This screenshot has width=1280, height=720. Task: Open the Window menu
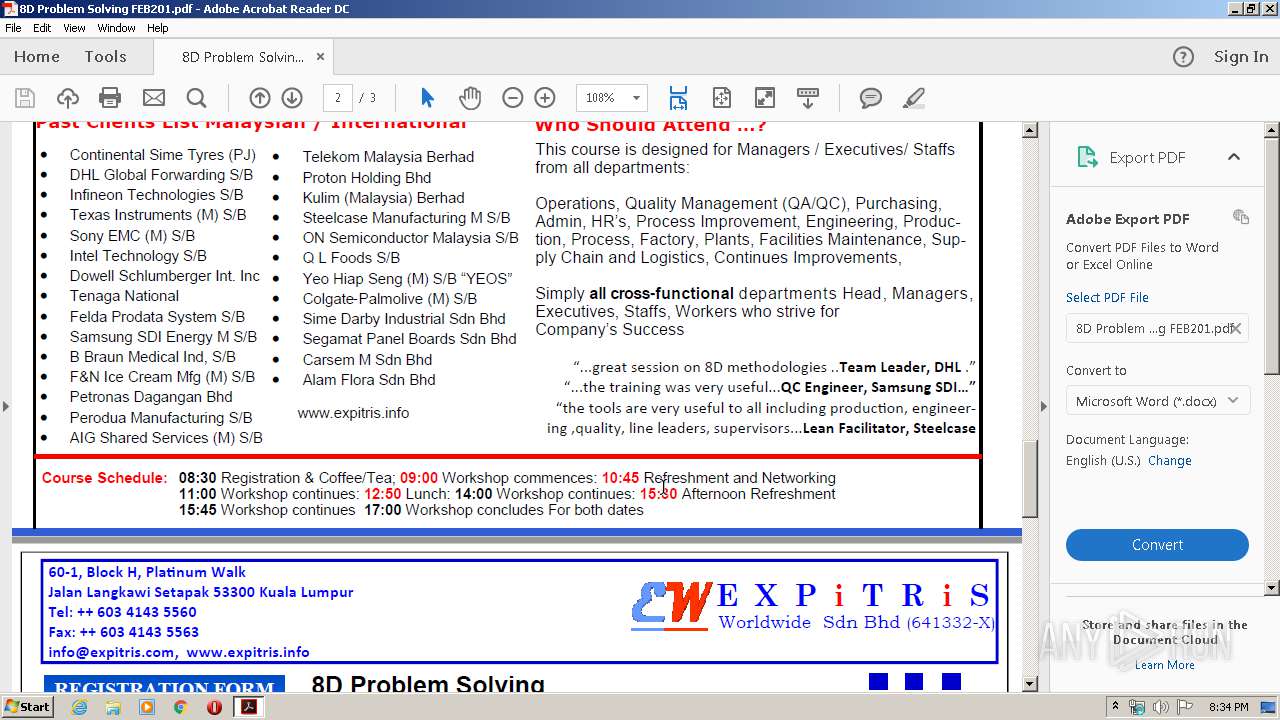[117, 28]
